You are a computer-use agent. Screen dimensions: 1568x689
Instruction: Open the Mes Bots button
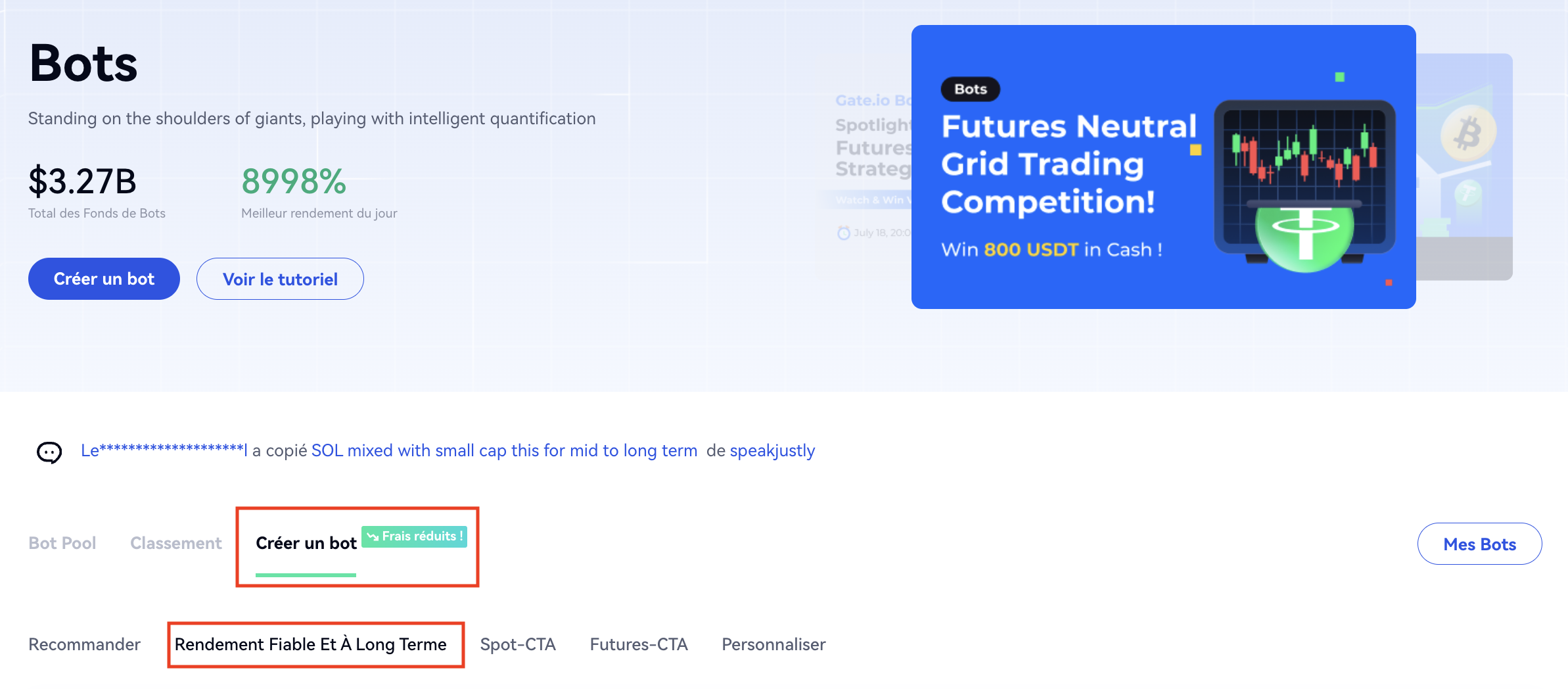point(1479,544)
